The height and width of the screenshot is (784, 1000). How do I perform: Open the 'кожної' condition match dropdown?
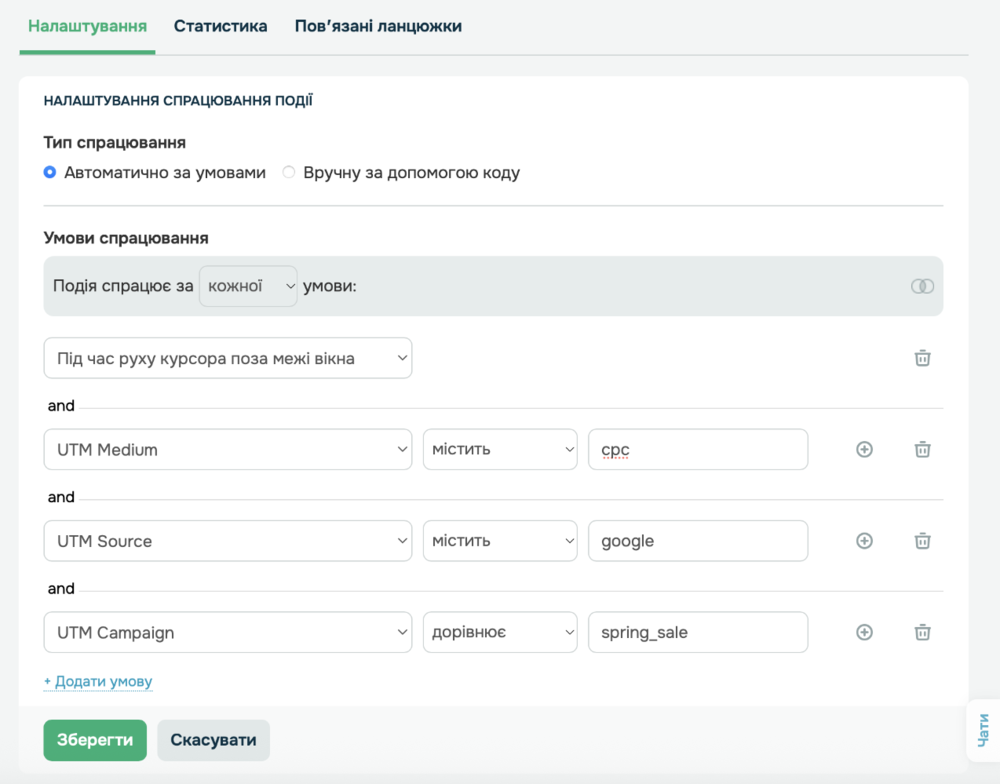(x=248, y=286)
